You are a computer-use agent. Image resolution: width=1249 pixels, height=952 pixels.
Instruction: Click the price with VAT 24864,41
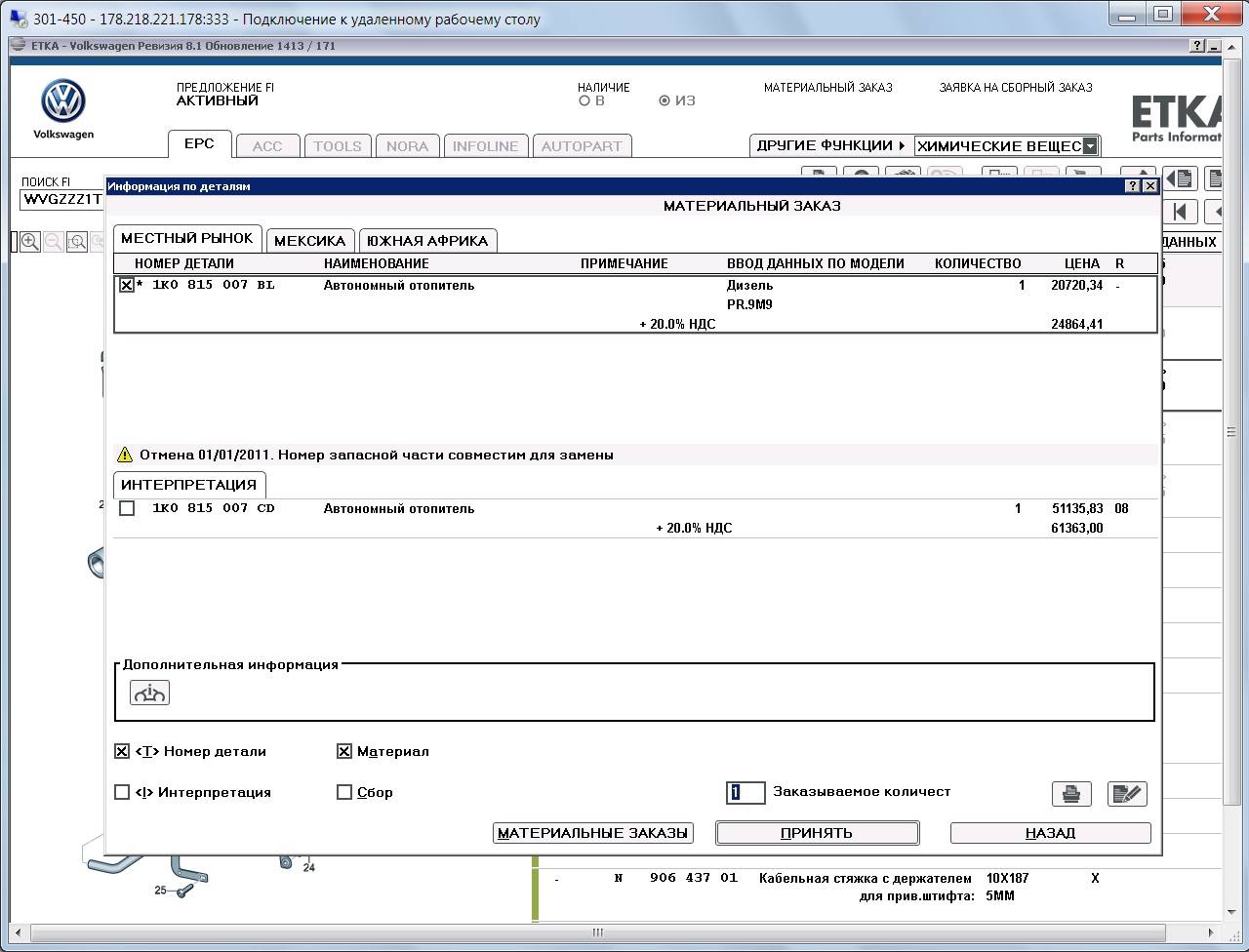(1077, 324)
